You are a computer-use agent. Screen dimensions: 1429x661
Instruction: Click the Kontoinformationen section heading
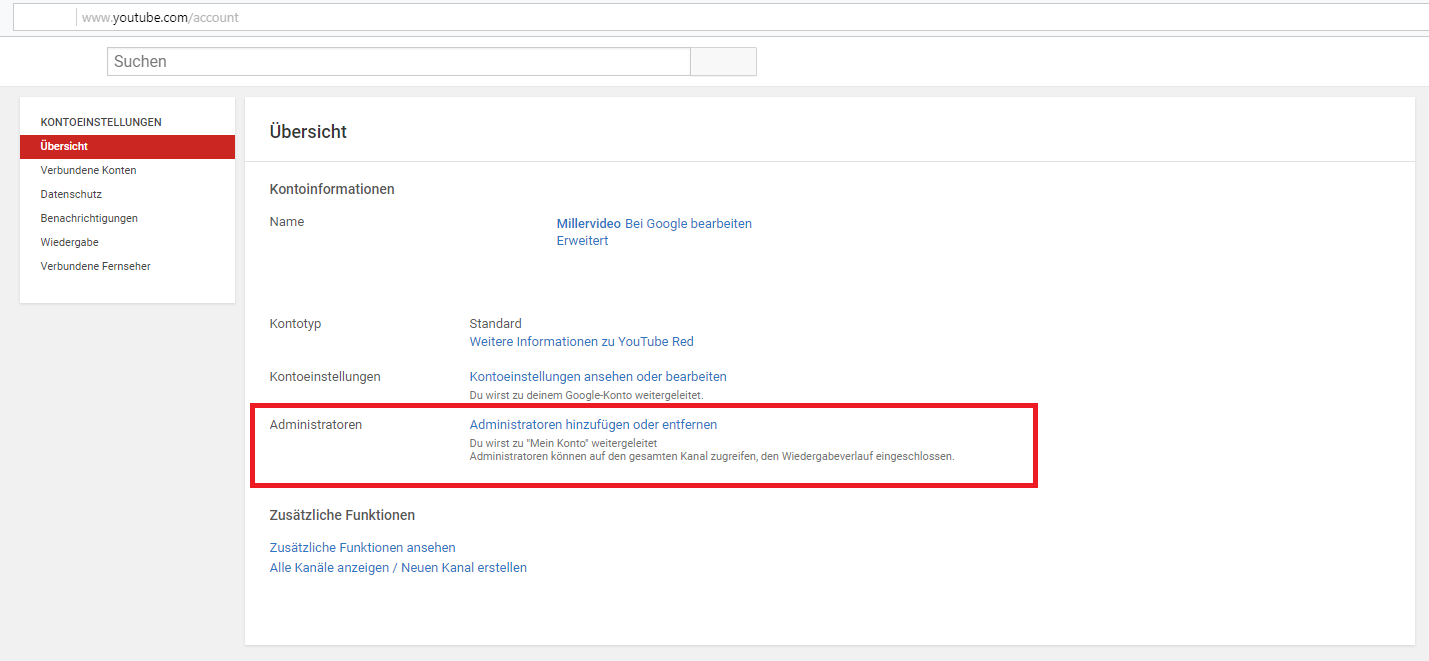332,189
